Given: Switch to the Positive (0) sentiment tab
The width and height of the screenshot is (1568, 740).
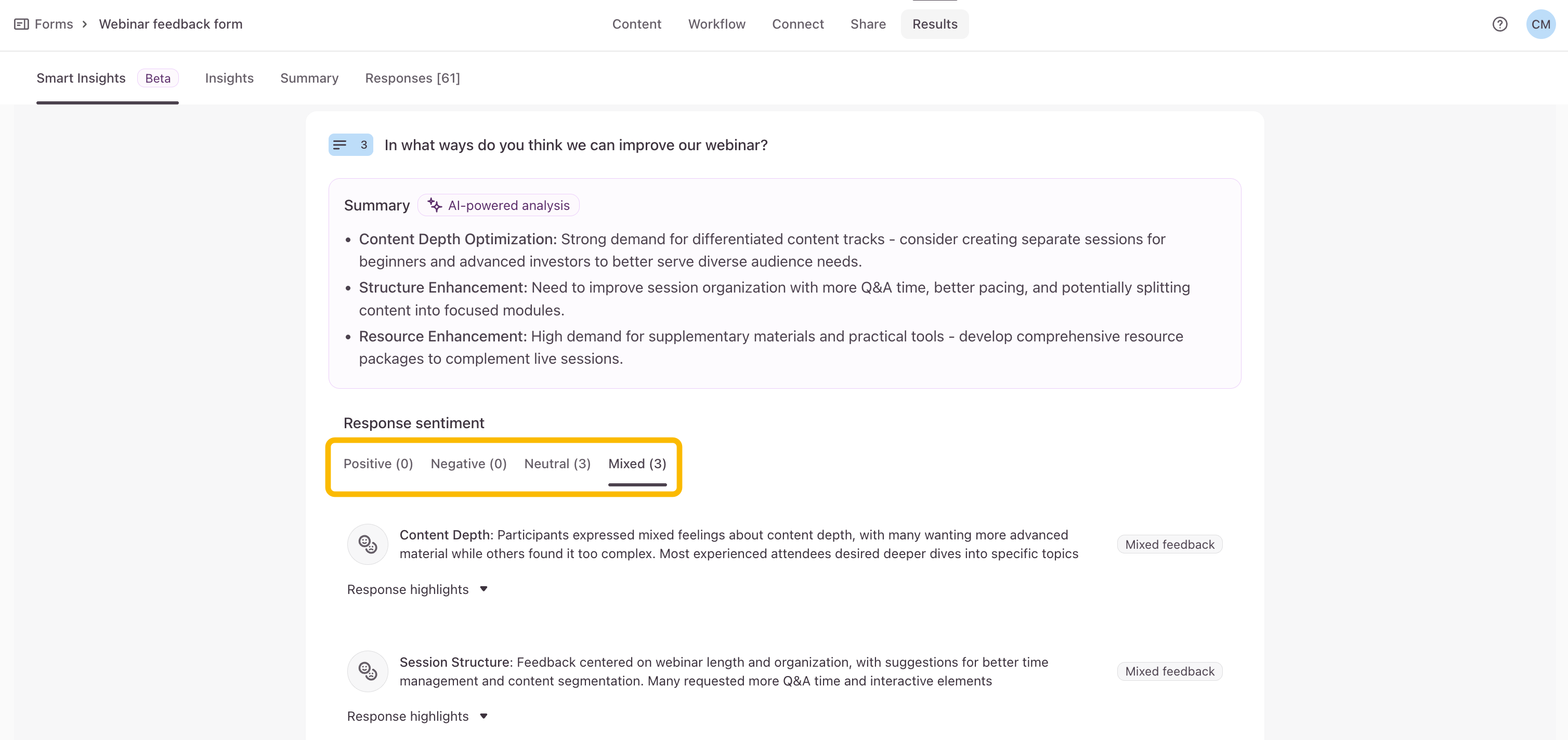Looking at the screenshot, I should click(378, 464).
